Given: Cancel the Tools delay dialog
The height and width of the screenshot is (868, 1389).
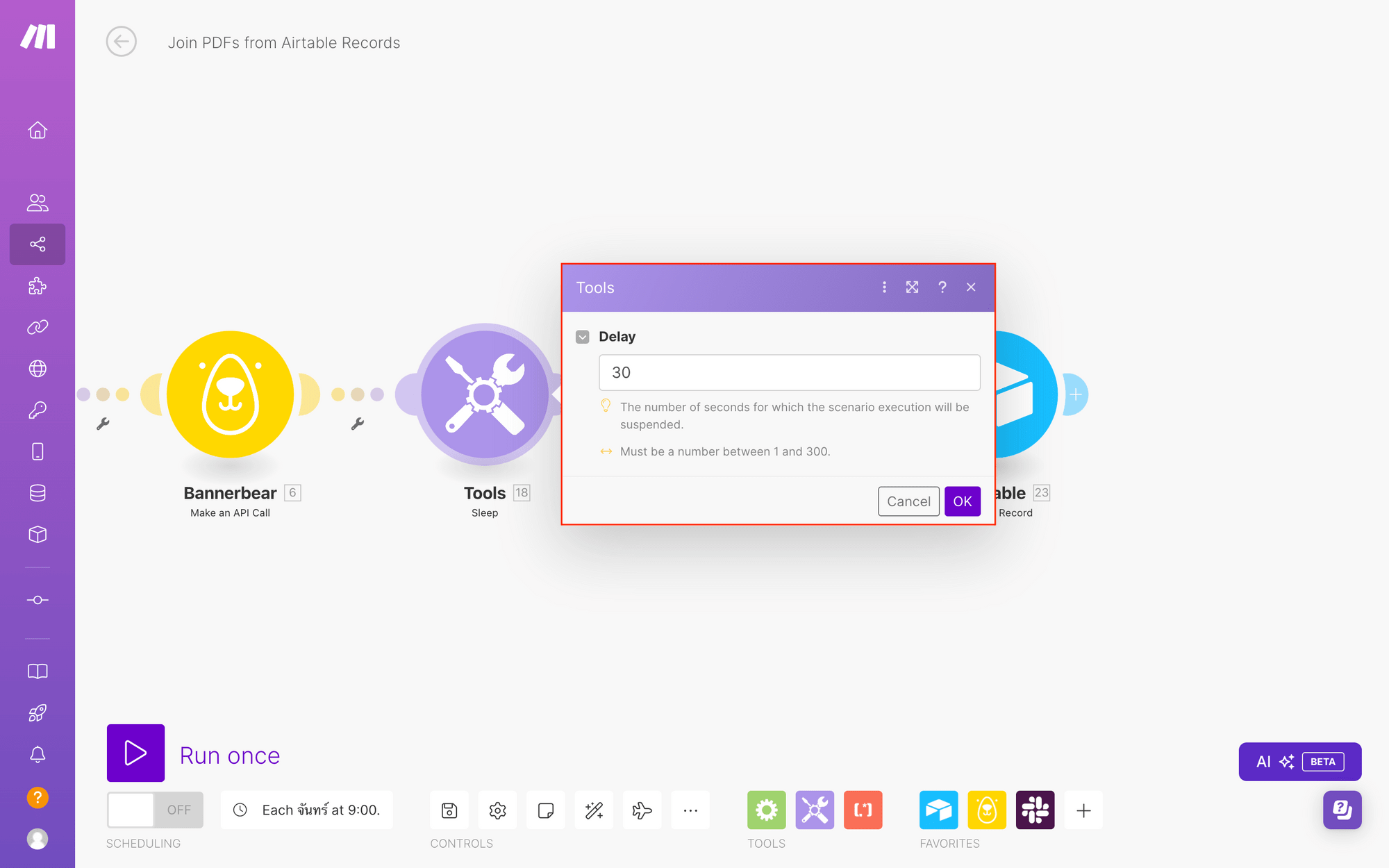Looking at the screenshot, I should [x=908, y=501].
